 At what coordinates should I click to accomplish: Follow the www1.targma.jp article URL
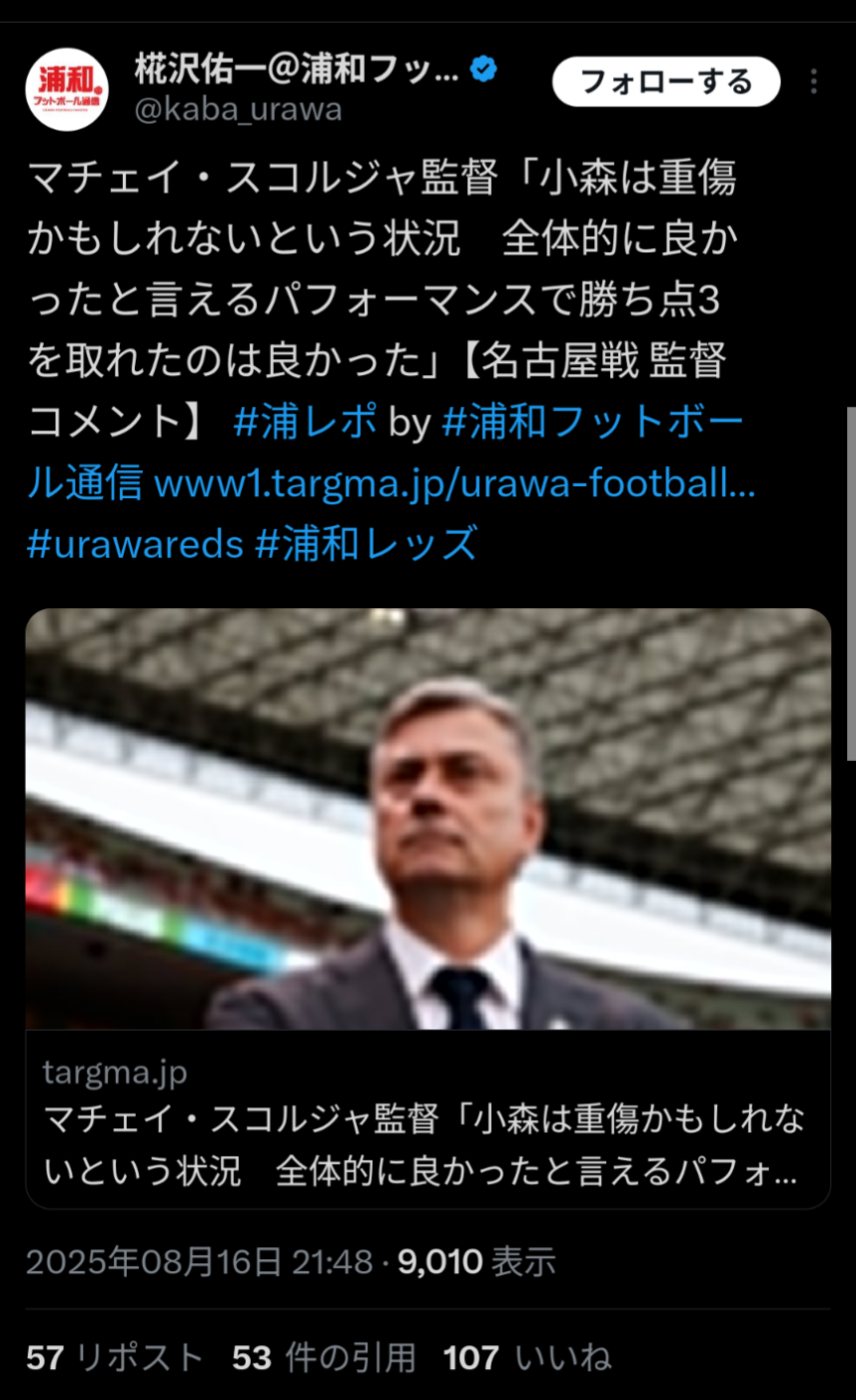(x=455, y=483)
